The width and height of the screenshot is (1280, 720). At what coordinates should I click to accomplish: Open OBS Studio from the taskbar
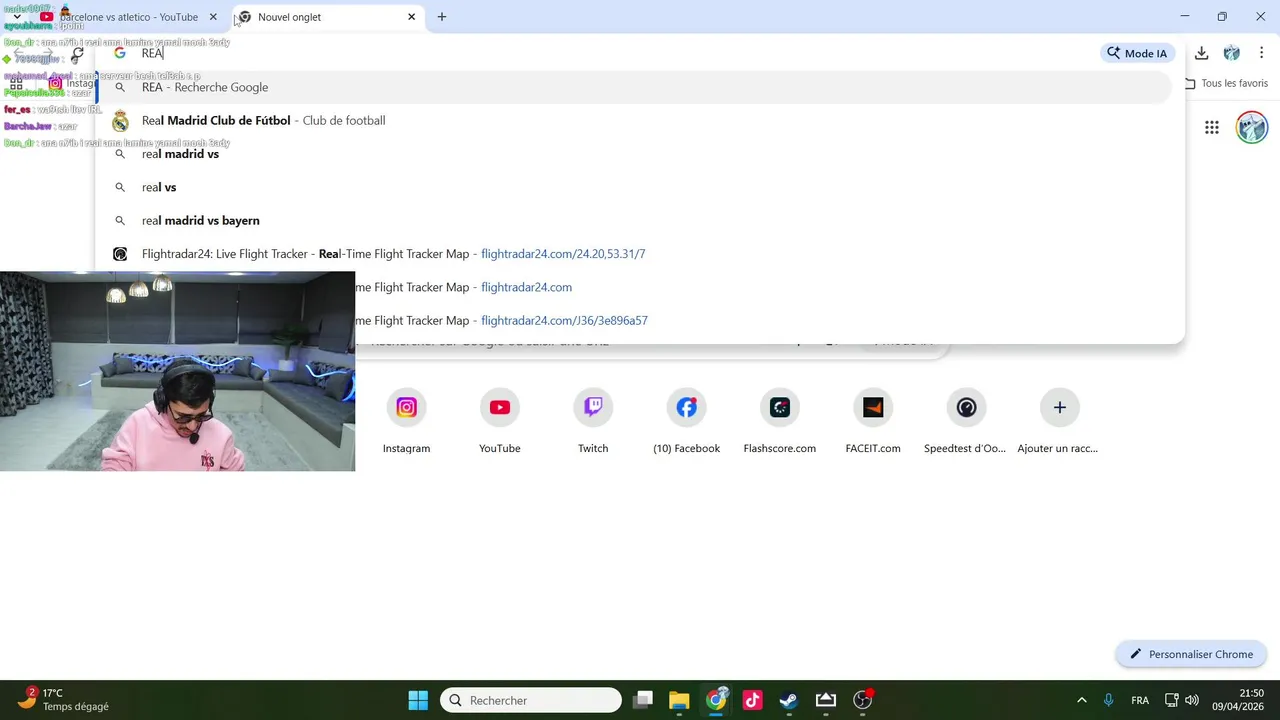pos(863,700)
